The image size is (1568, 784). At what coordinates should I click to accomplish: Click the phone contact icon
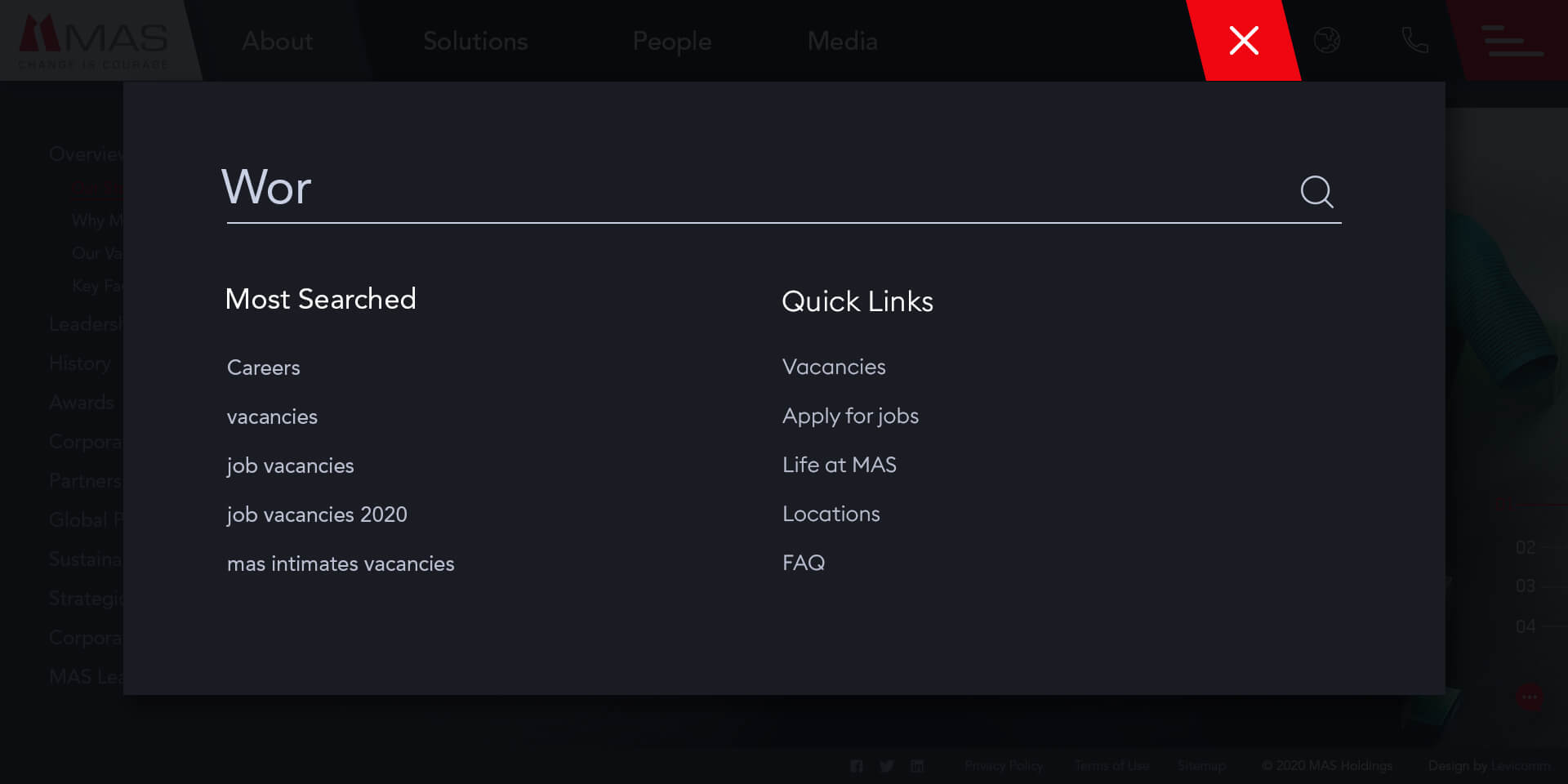tap(1414, 40)
